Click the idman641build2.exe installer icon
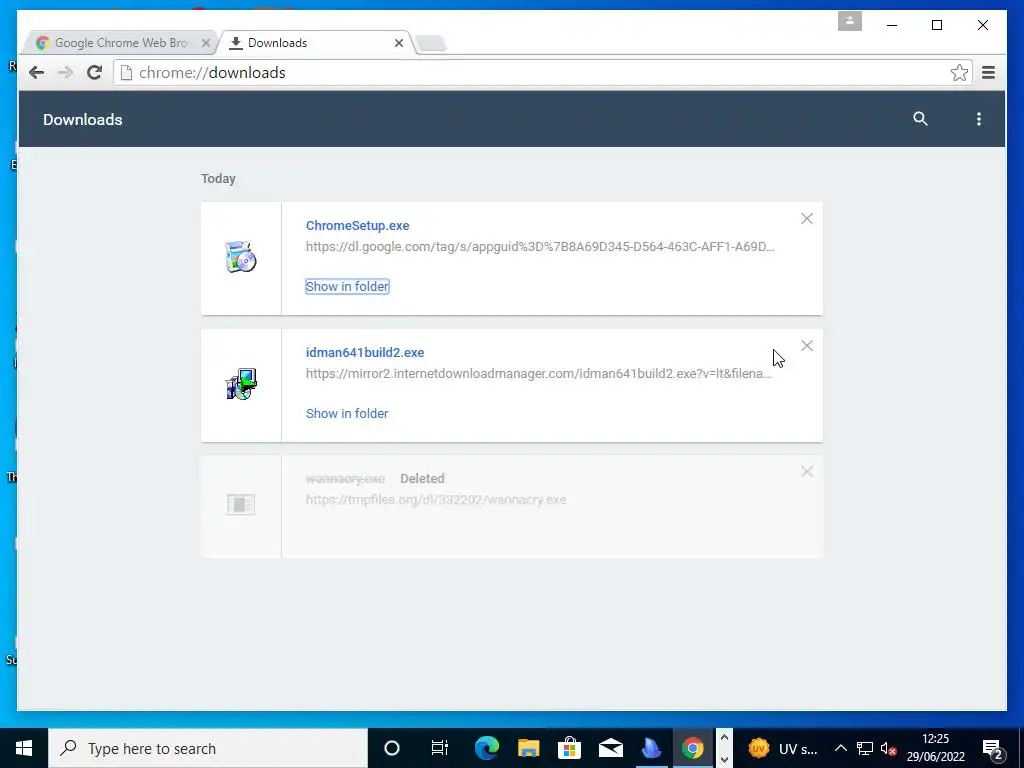This screenshot has height=768, width=1024. [241, 384]
